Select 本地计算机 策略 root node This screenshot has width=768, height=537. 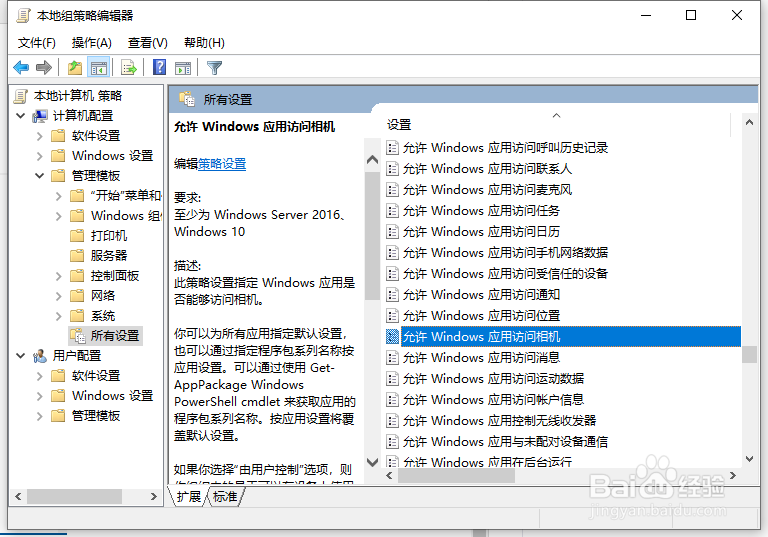(78, 96)
